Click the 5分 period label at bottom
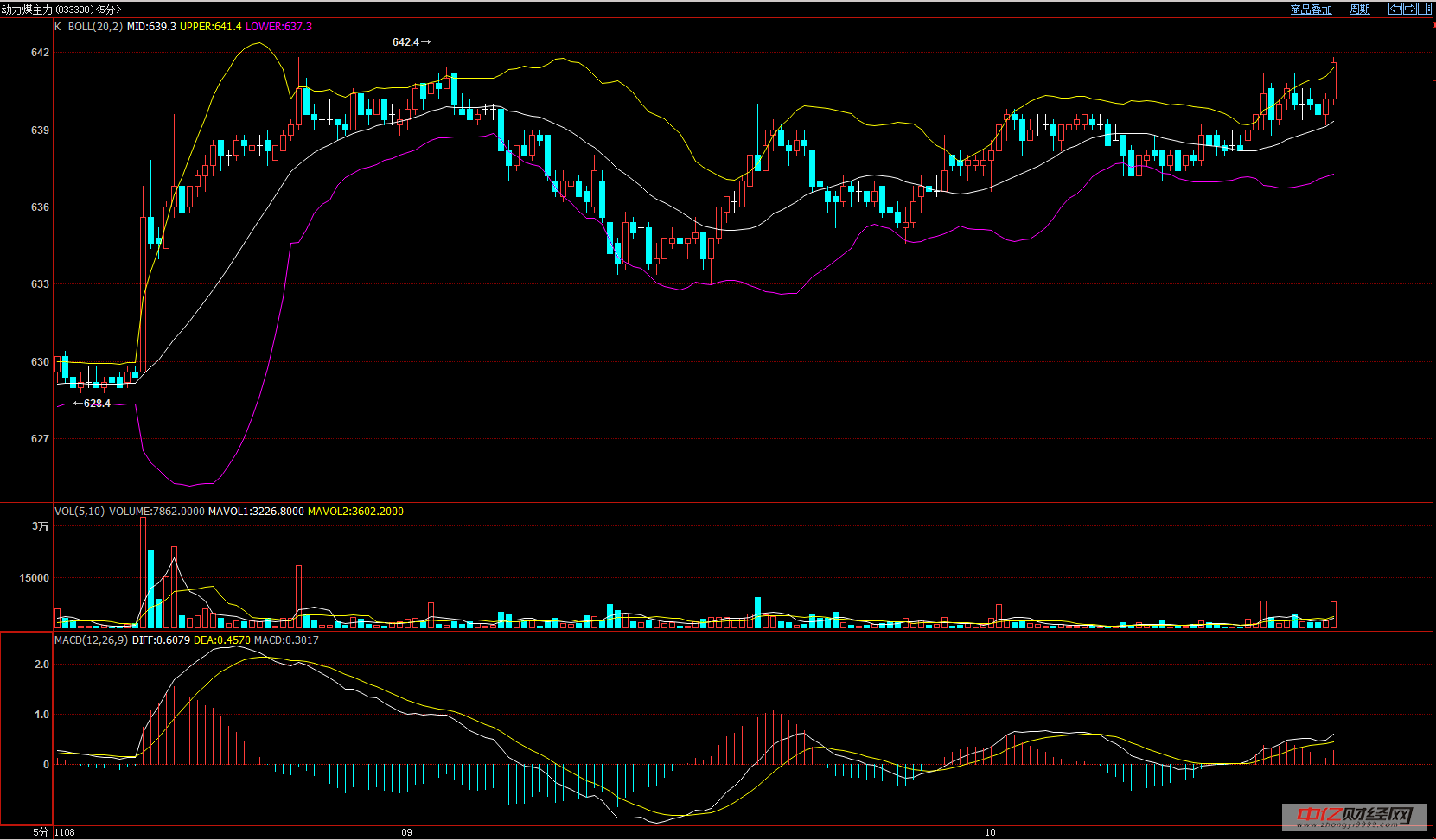The width and height of the screenshot is (1436, 840). (x=41, y=832)
